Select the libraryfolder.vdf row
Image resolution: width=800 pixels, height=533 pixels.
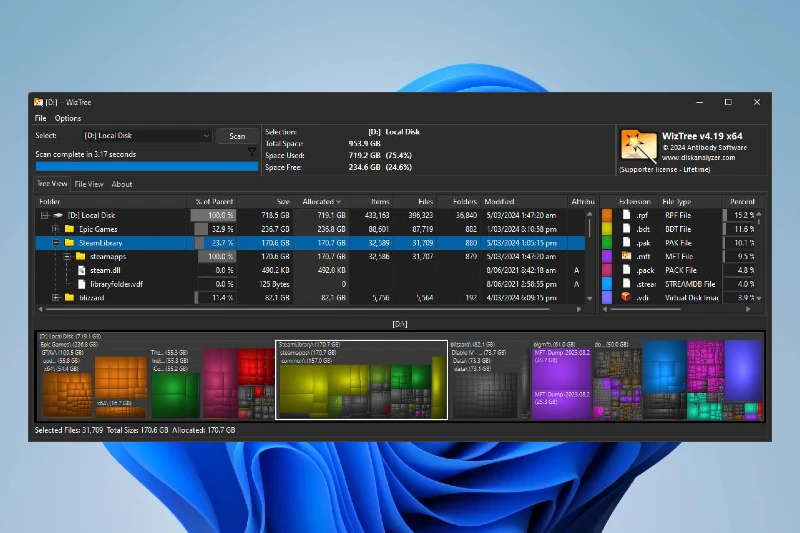click(x=310, y=284)
